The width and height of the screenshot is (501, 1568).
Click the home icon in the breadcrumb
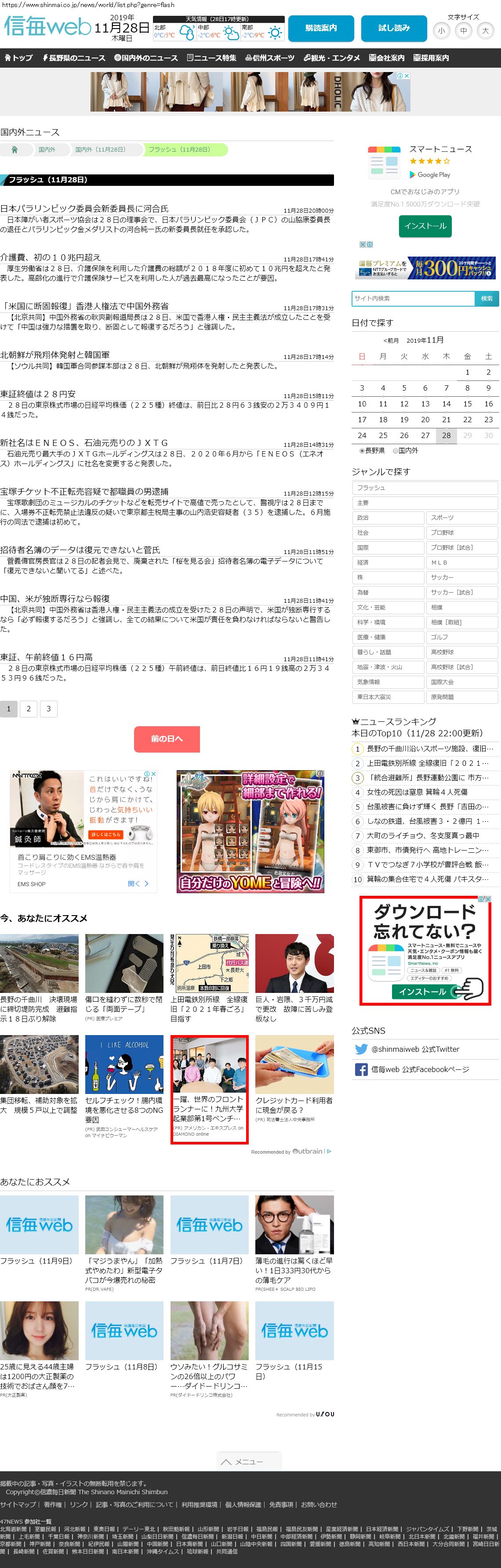coord(15,149)
